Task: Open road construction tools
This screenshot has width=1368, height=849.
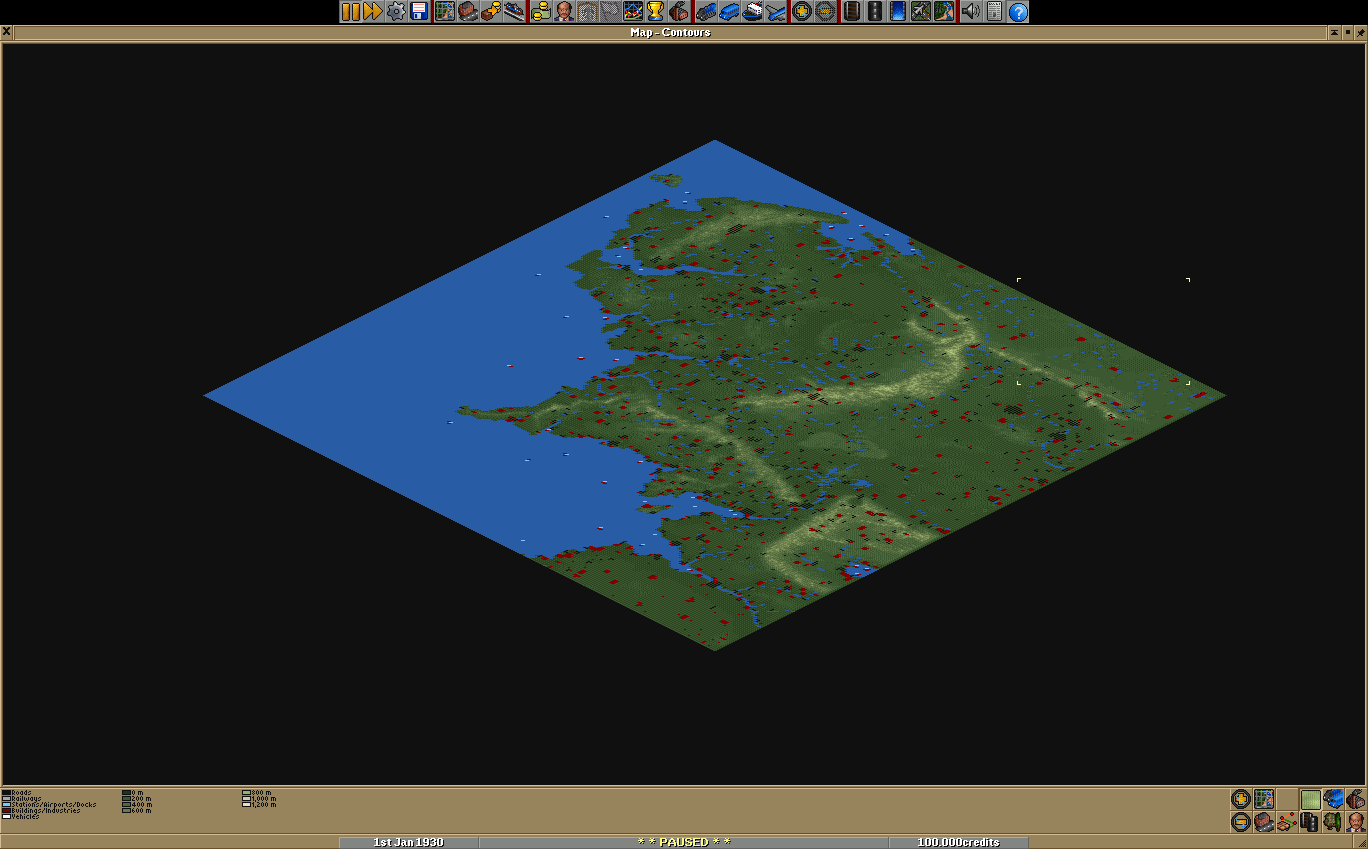Action: pos(875,12)
